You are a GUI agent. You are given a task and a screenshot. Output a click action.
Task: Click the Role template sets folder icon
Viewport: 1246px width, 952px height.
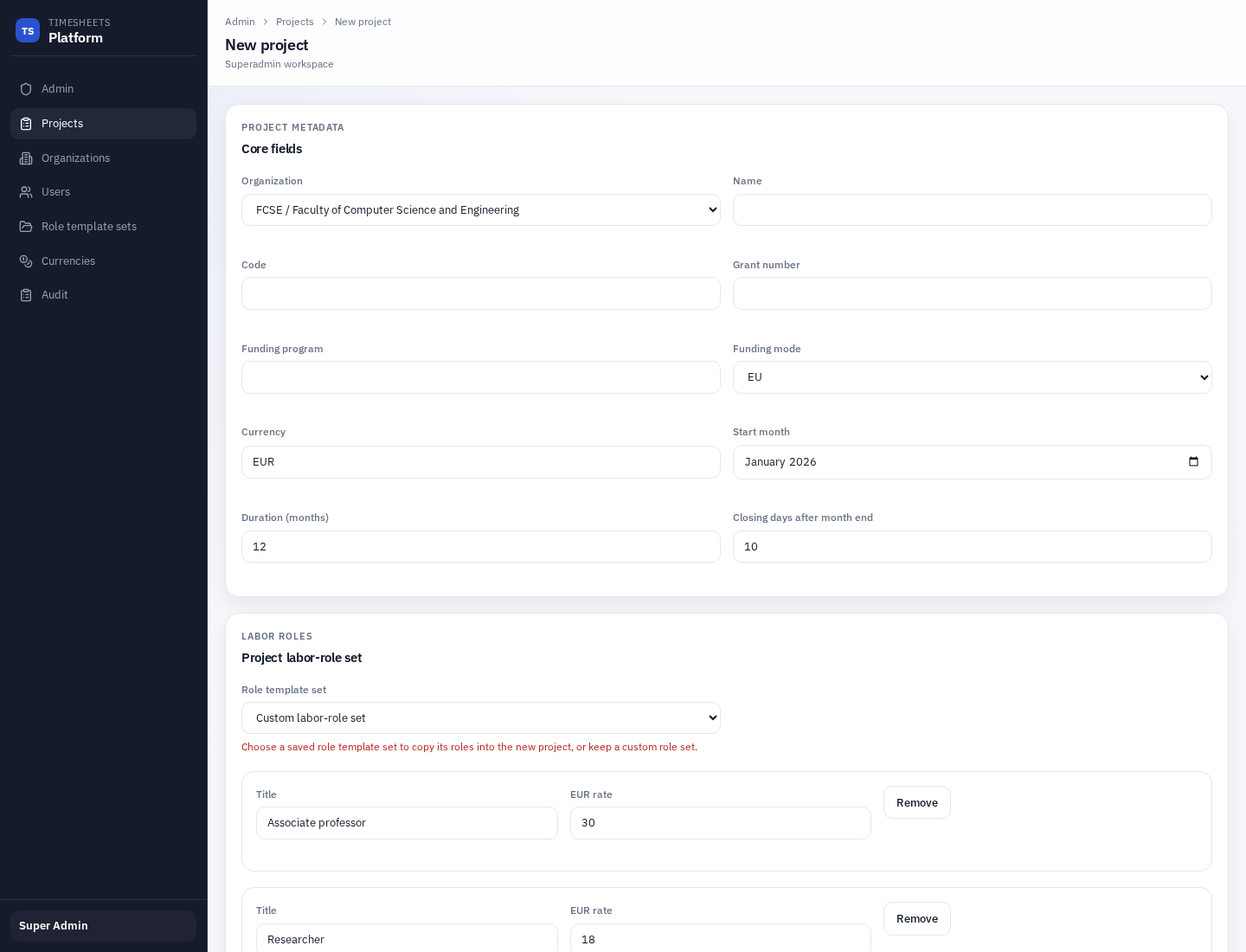[x=26, y=226]
